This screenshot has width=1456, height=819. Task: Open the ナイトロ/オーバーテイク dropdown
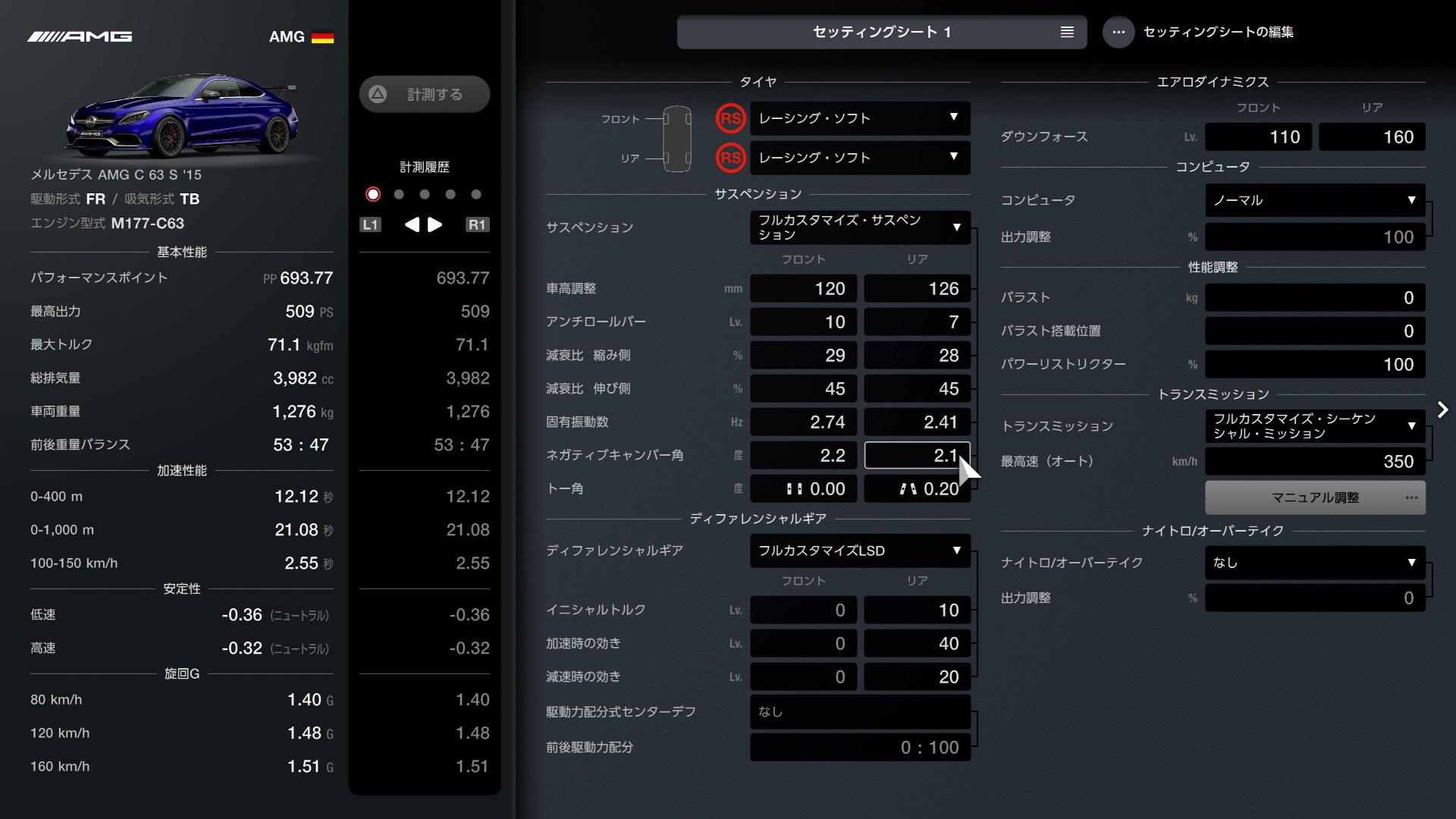1315,563
